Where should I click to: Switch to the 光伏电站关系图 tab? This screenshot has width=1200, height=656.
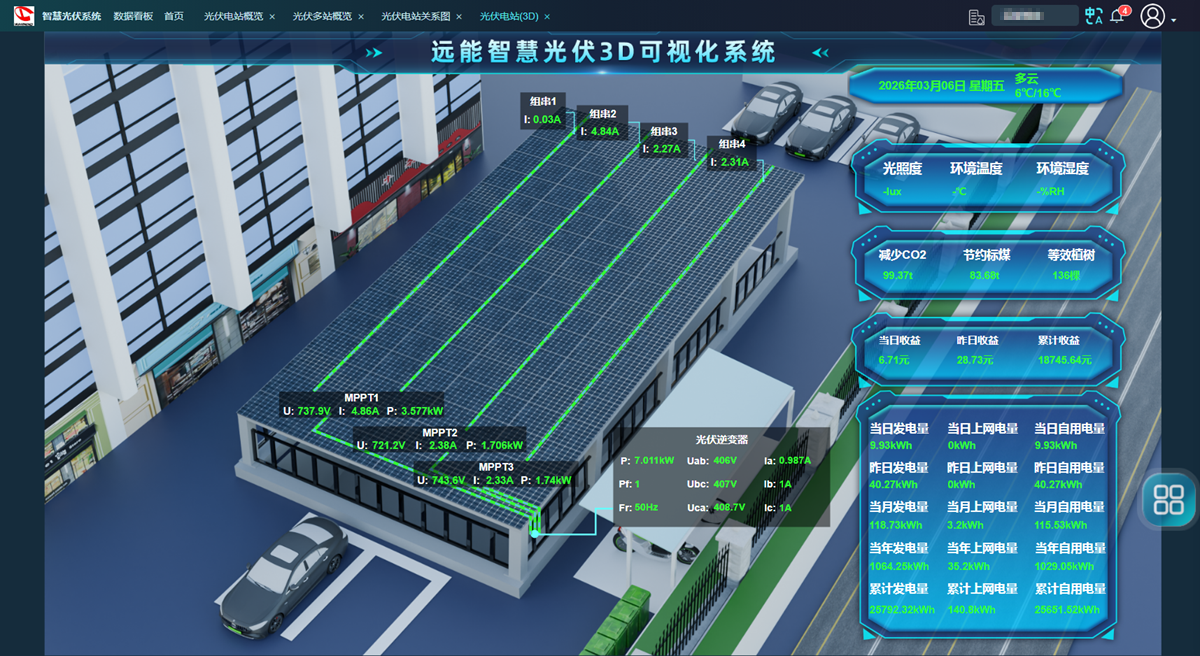415,17
